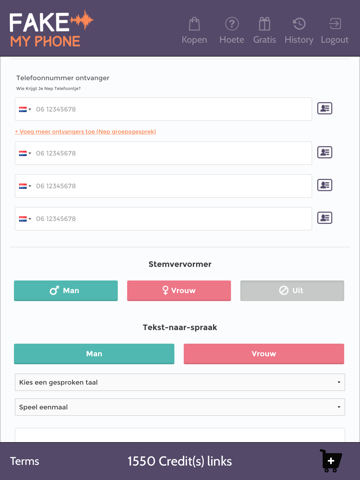Click the shopping cart plus icon
This screenshot has height=480, width=360.
tap(331, 461)
